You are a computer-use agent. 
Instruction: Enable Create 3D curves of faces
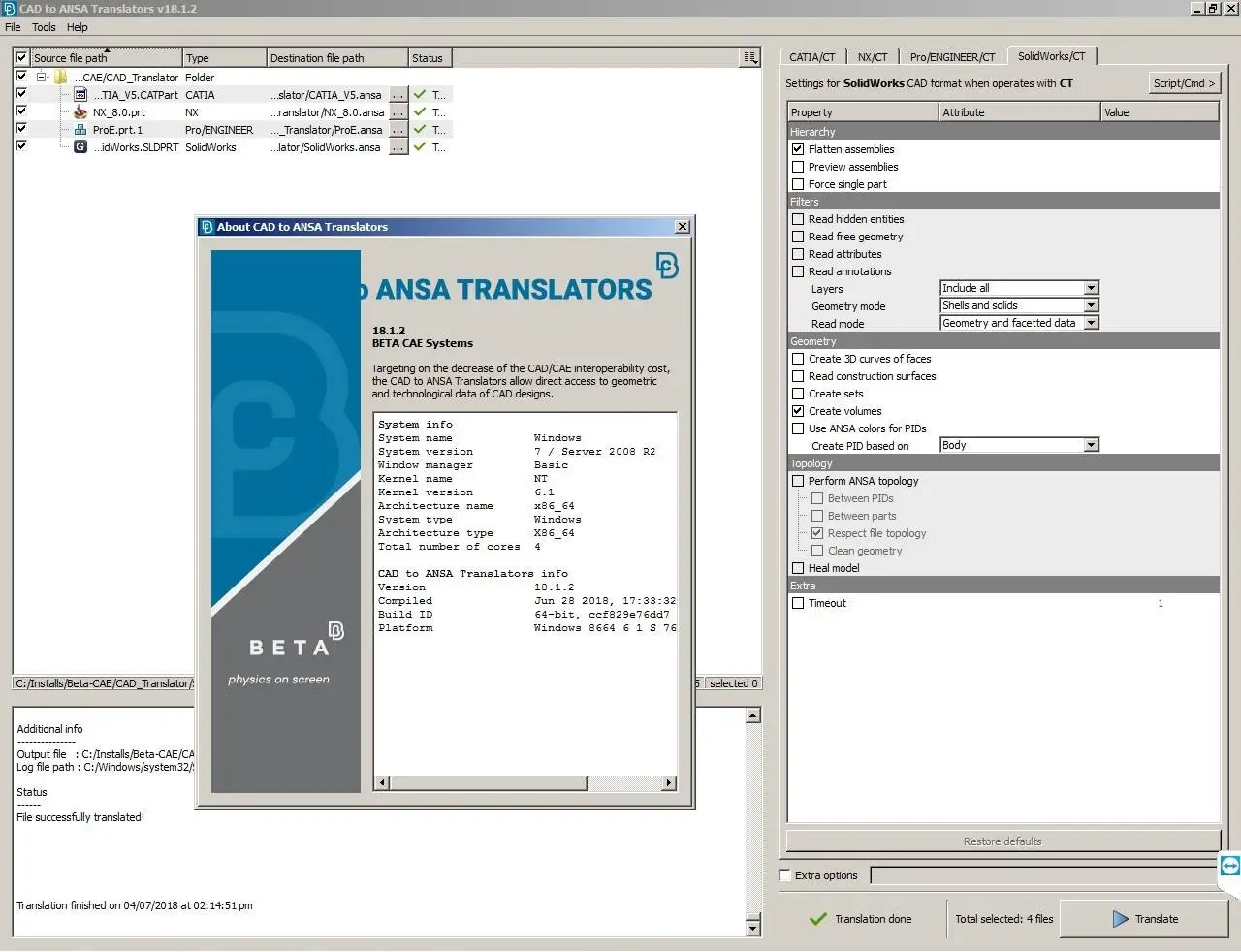coord(798,359)
